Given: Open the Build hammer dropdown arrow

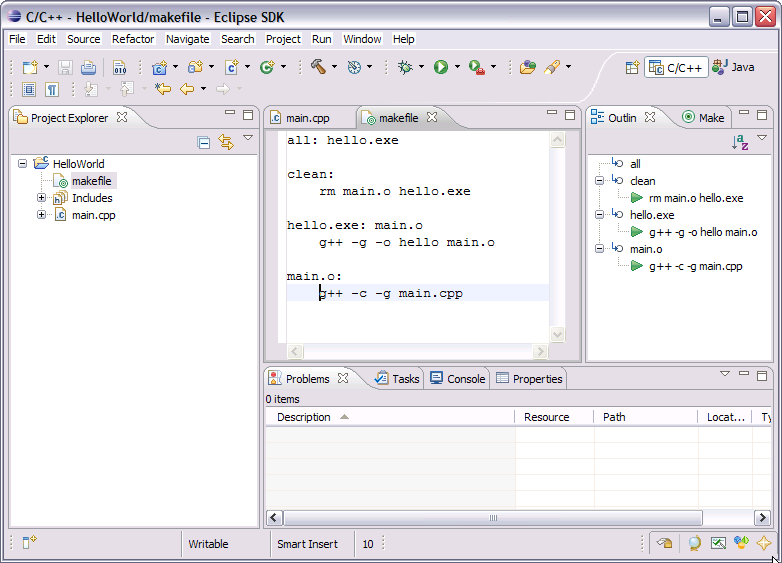Looking at the screenshot, I should coord(335,67).
